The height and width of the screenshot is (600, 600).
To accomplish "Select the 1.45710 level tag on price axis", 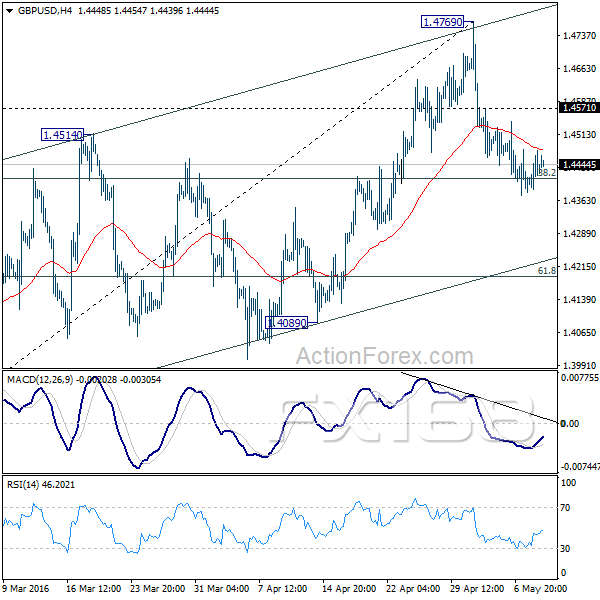I will pyautogui.click(x=579, y=107).
